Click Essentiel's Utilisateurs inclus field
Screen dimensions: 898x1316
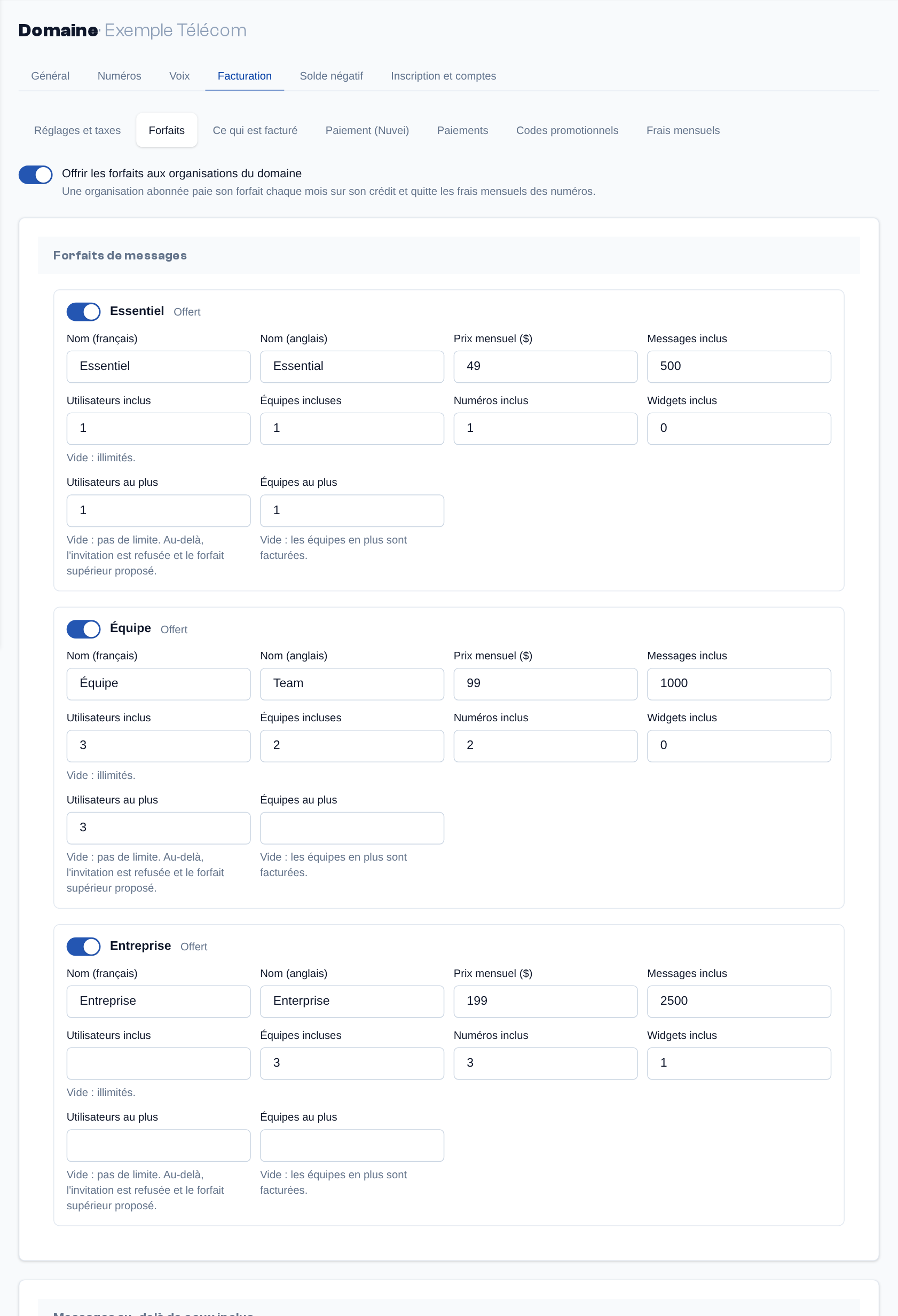159,428
